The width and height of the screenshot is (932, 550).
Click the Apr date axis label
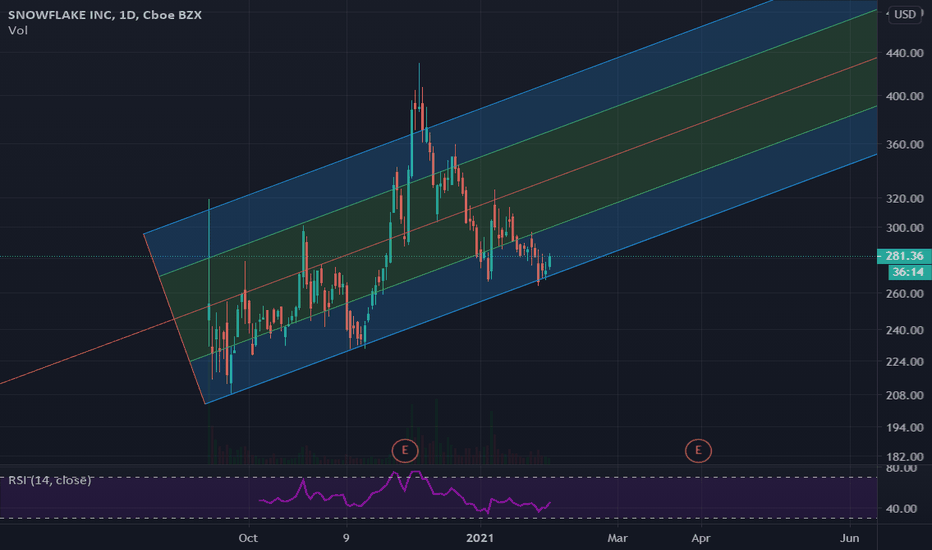(x=701, y=538)
